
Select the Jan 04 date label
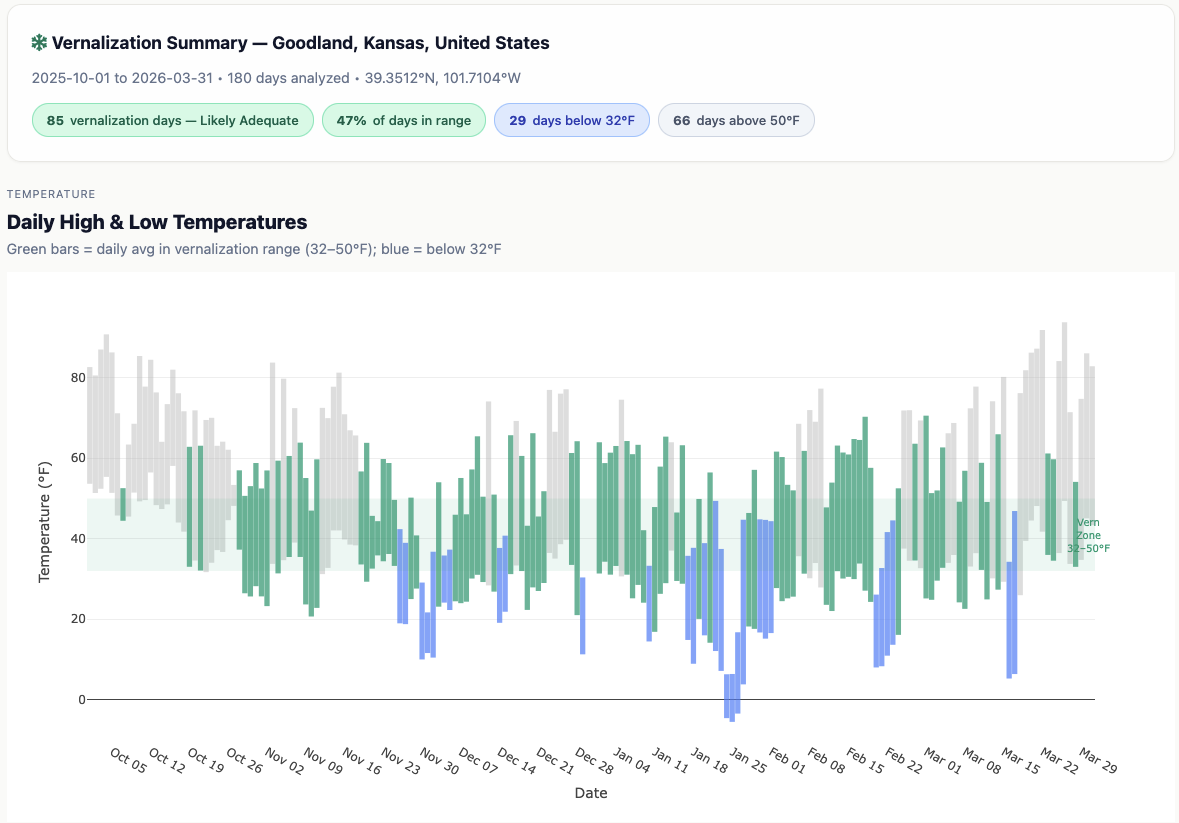(x=632, y=760)
